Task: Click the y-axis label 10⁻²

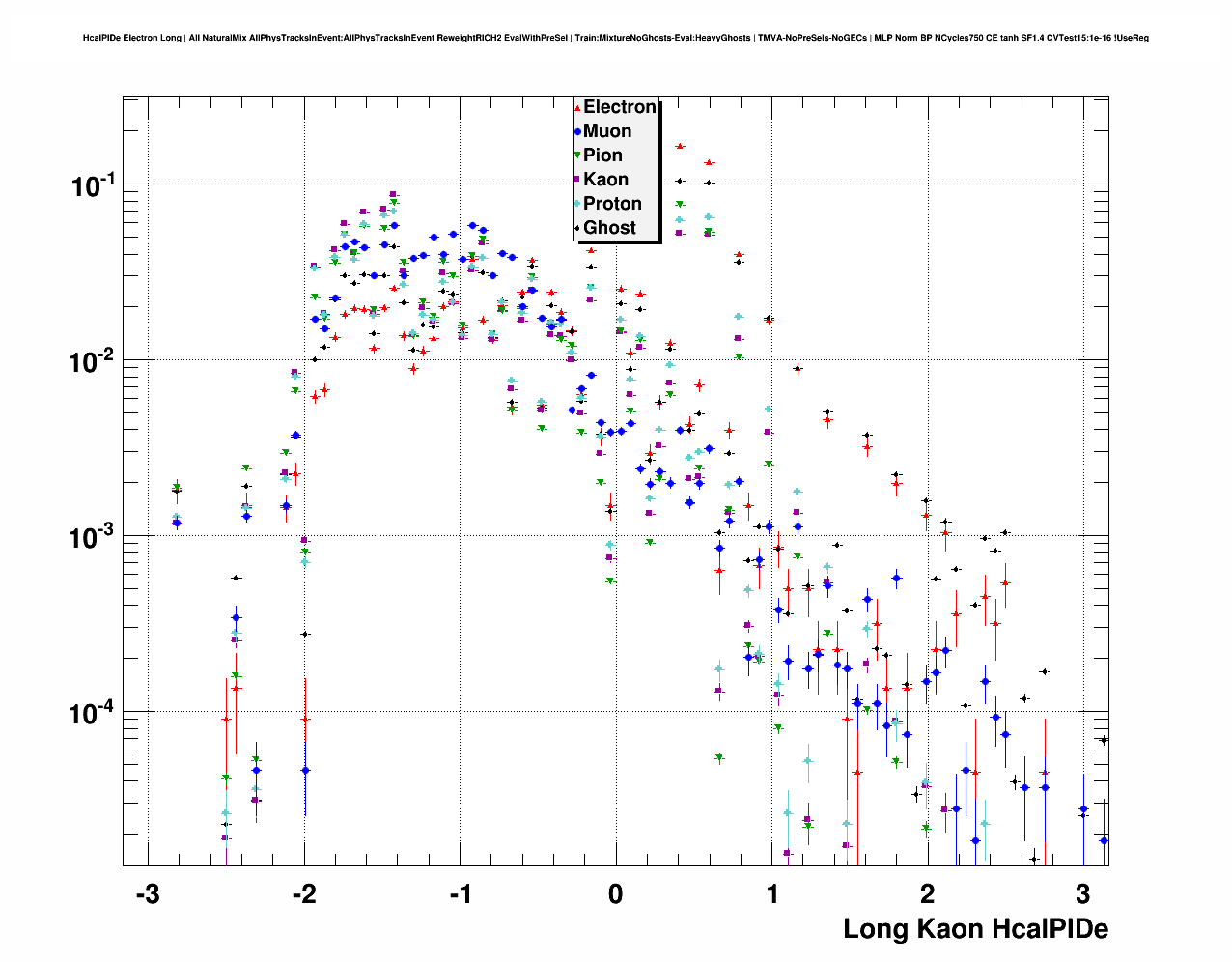Action: tap(93, 361)
